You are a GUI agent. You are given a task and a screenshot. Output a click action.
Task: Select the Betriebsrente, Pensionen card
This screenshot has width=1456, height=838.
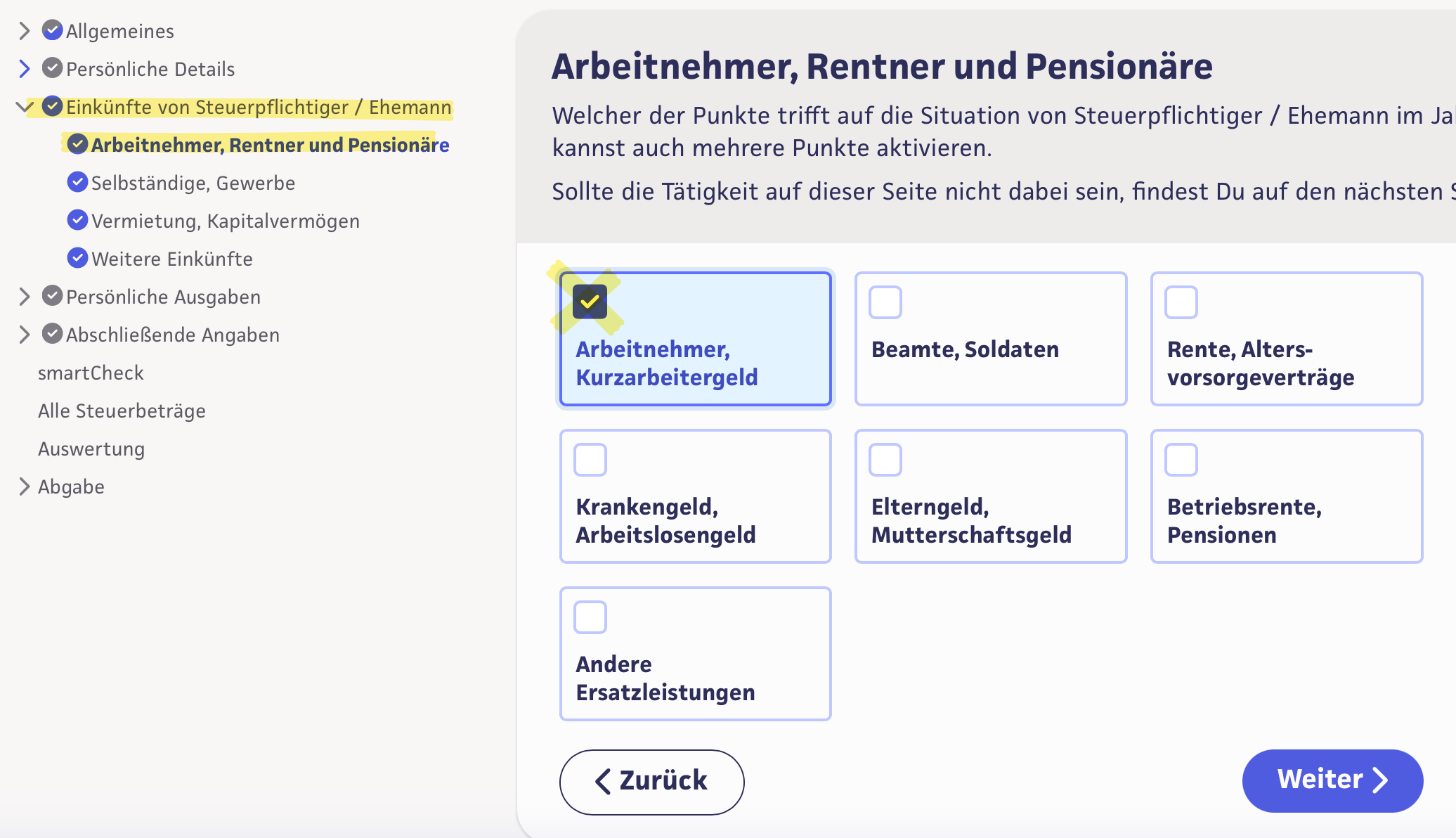tap(1286, 496)
